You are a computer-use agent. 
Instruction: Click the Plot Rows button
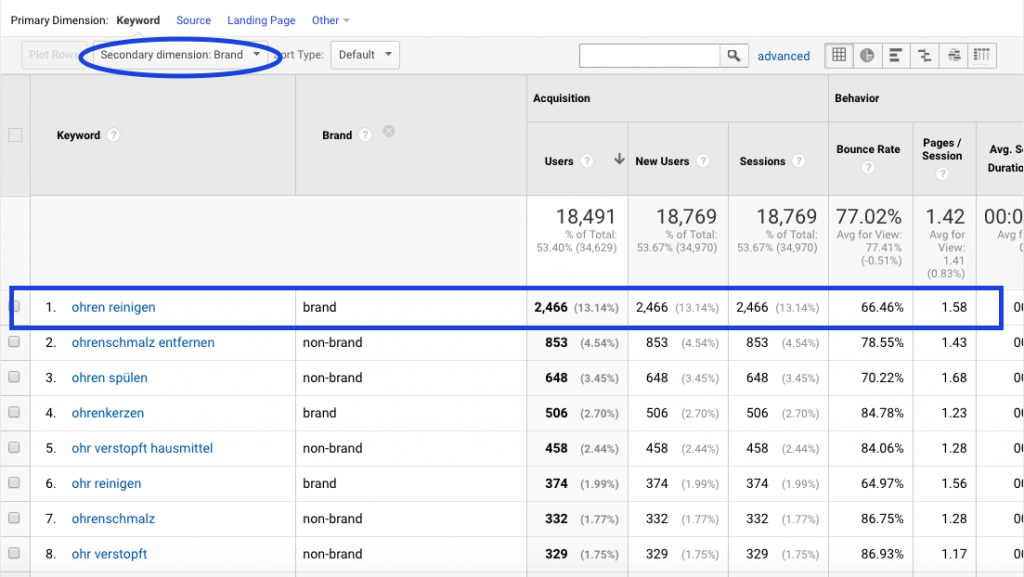54,55
